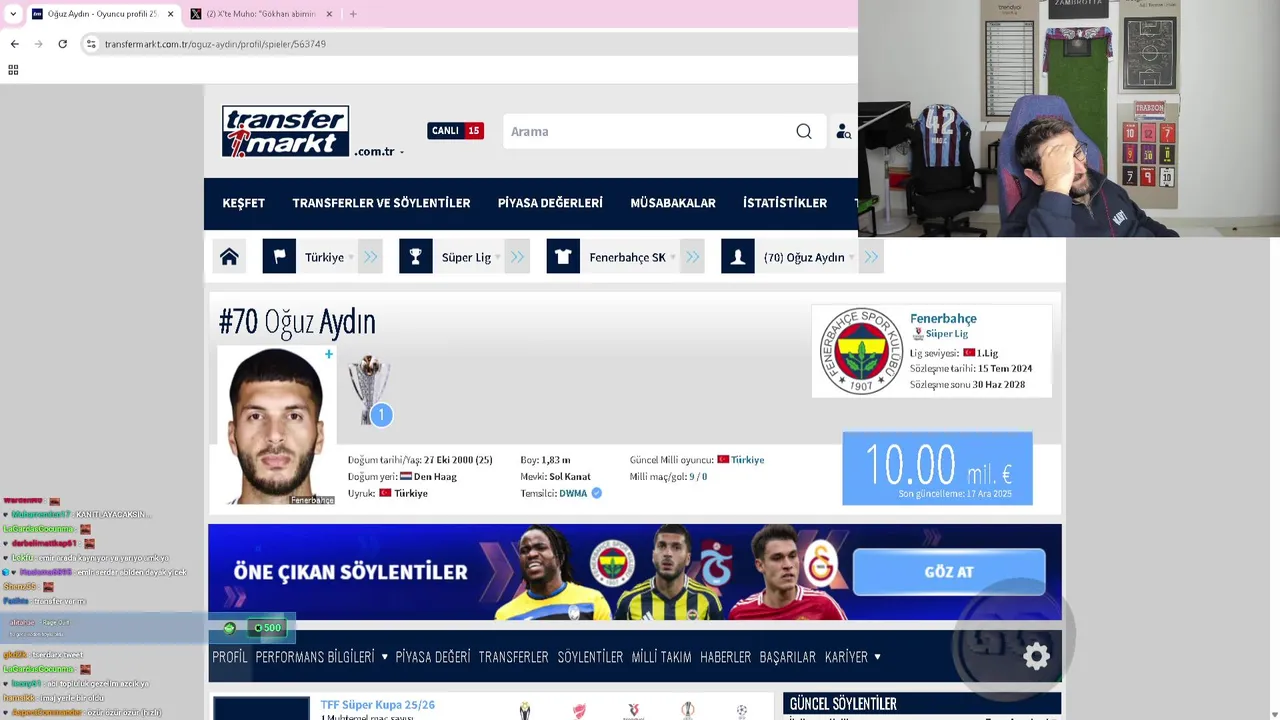Viewport: 1280px width, 720px height.
Task: Open the TFF Süper Kupa 25/26 link
Action: [378, 705]
